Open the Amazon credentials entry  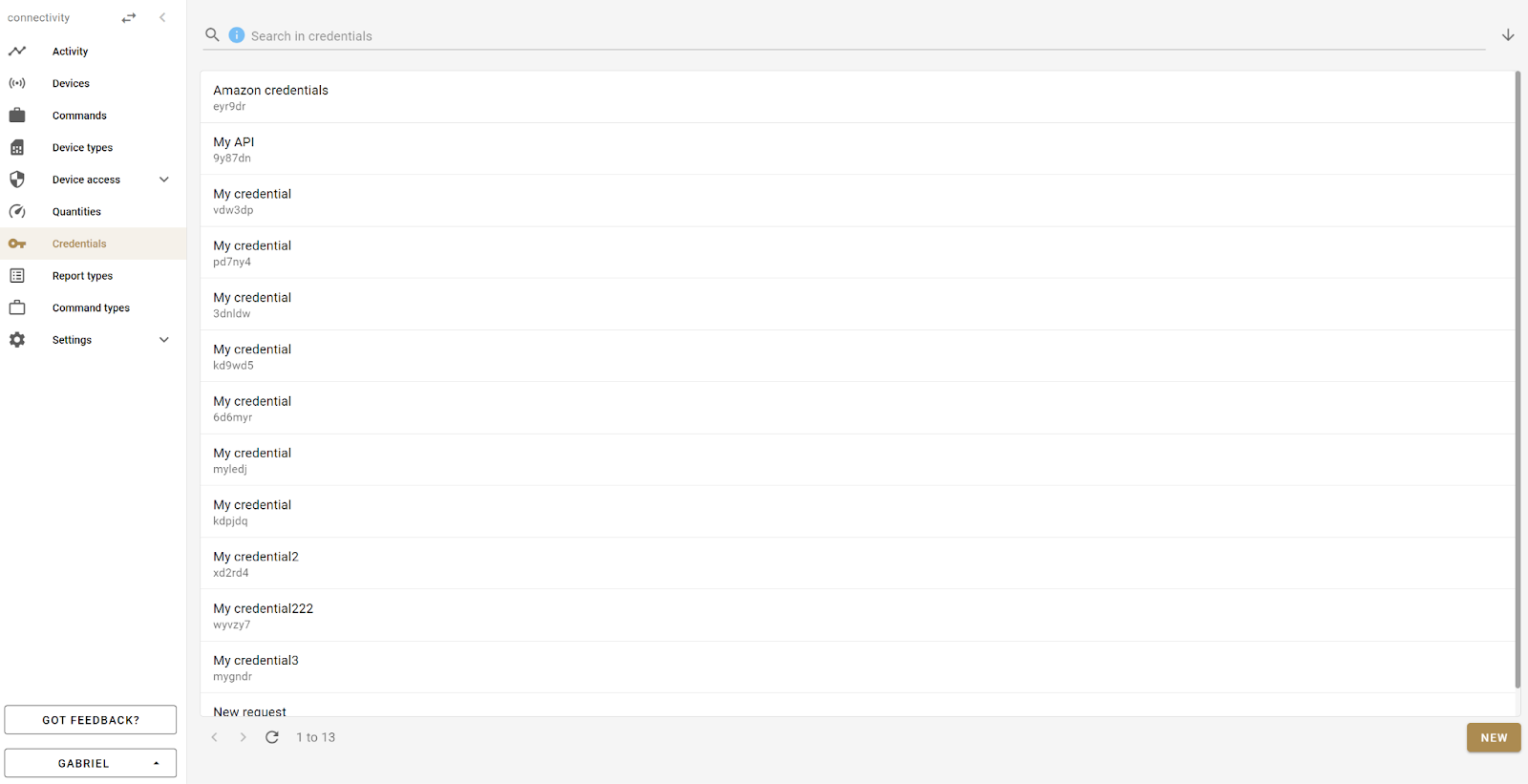tap(270, 97)
